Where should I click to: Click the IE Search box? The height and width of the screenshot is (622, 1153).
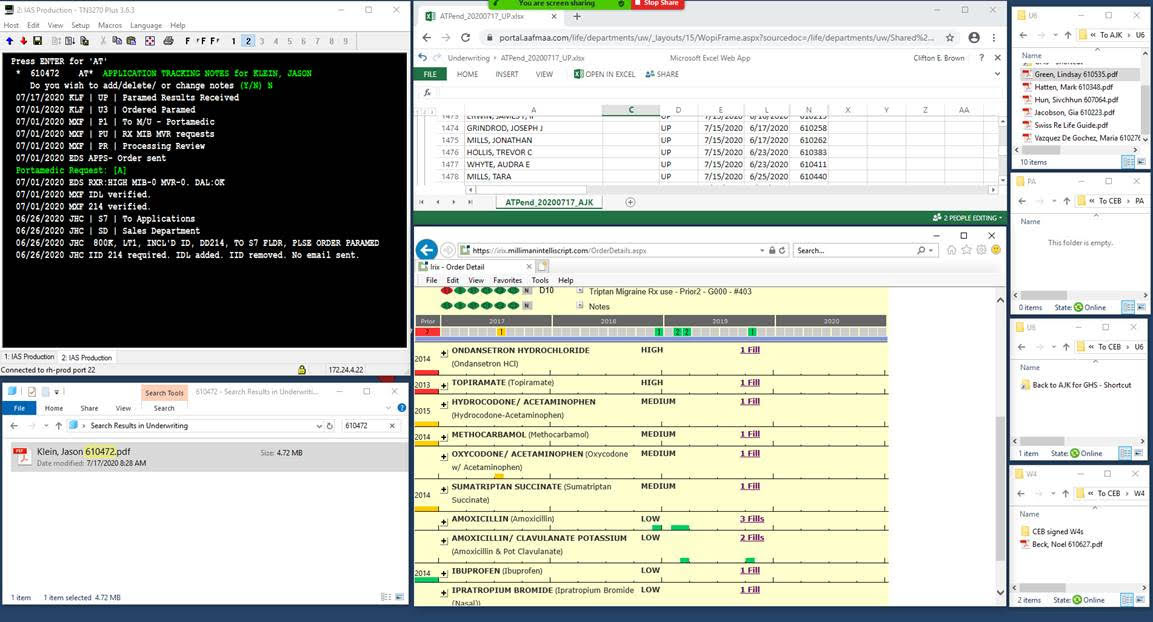coord(855,251)
